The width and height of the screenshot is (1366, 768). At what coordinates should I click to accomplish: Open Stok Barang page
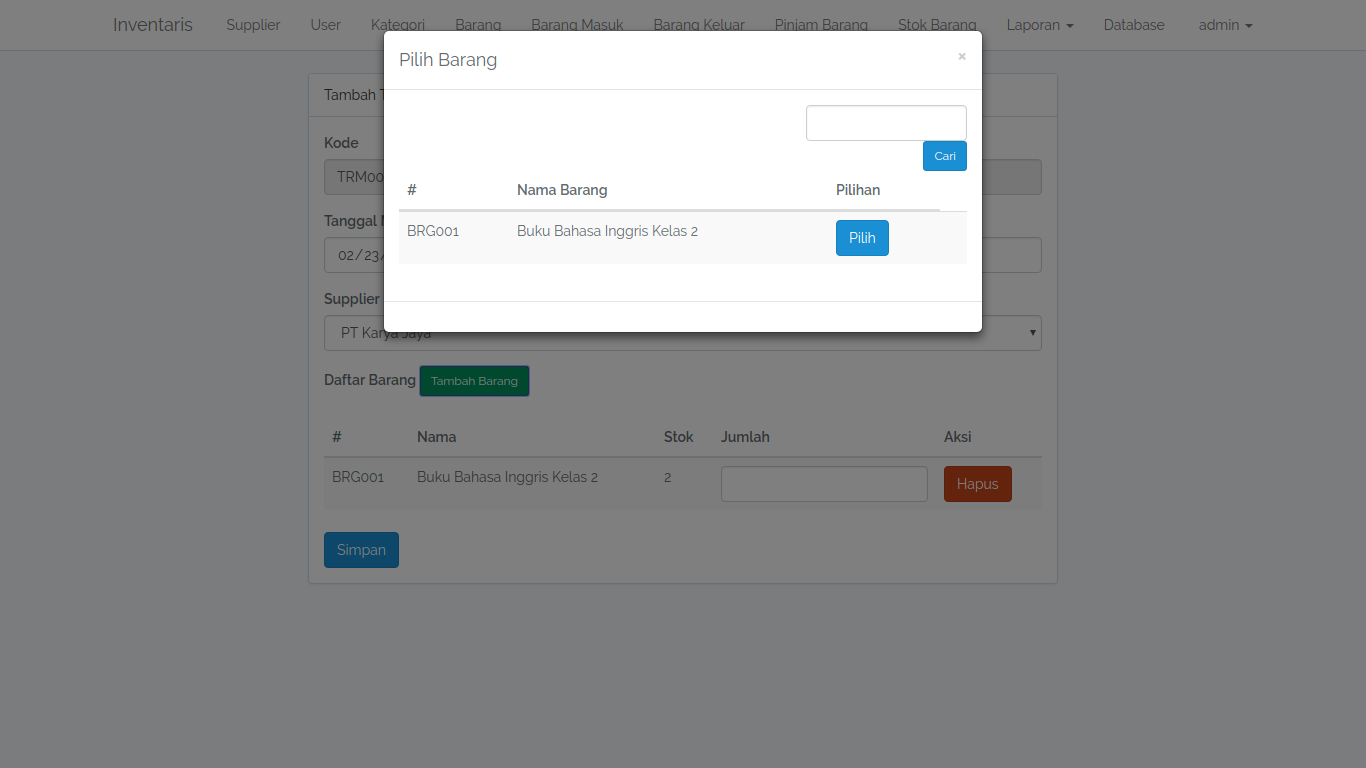(937, 25)
